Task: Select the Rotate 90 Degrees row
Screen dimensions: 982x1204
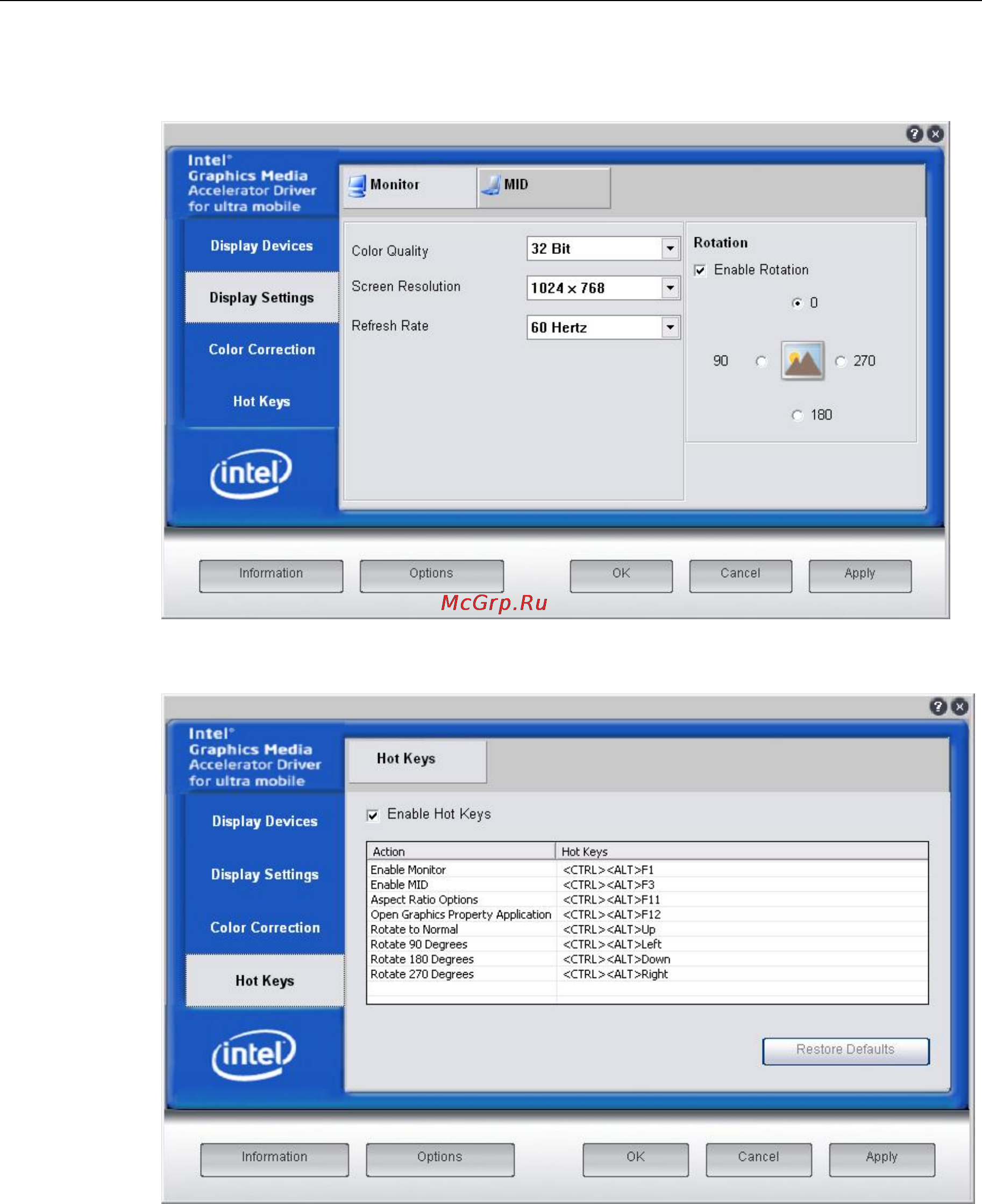Action: click(x=647, y=944)
